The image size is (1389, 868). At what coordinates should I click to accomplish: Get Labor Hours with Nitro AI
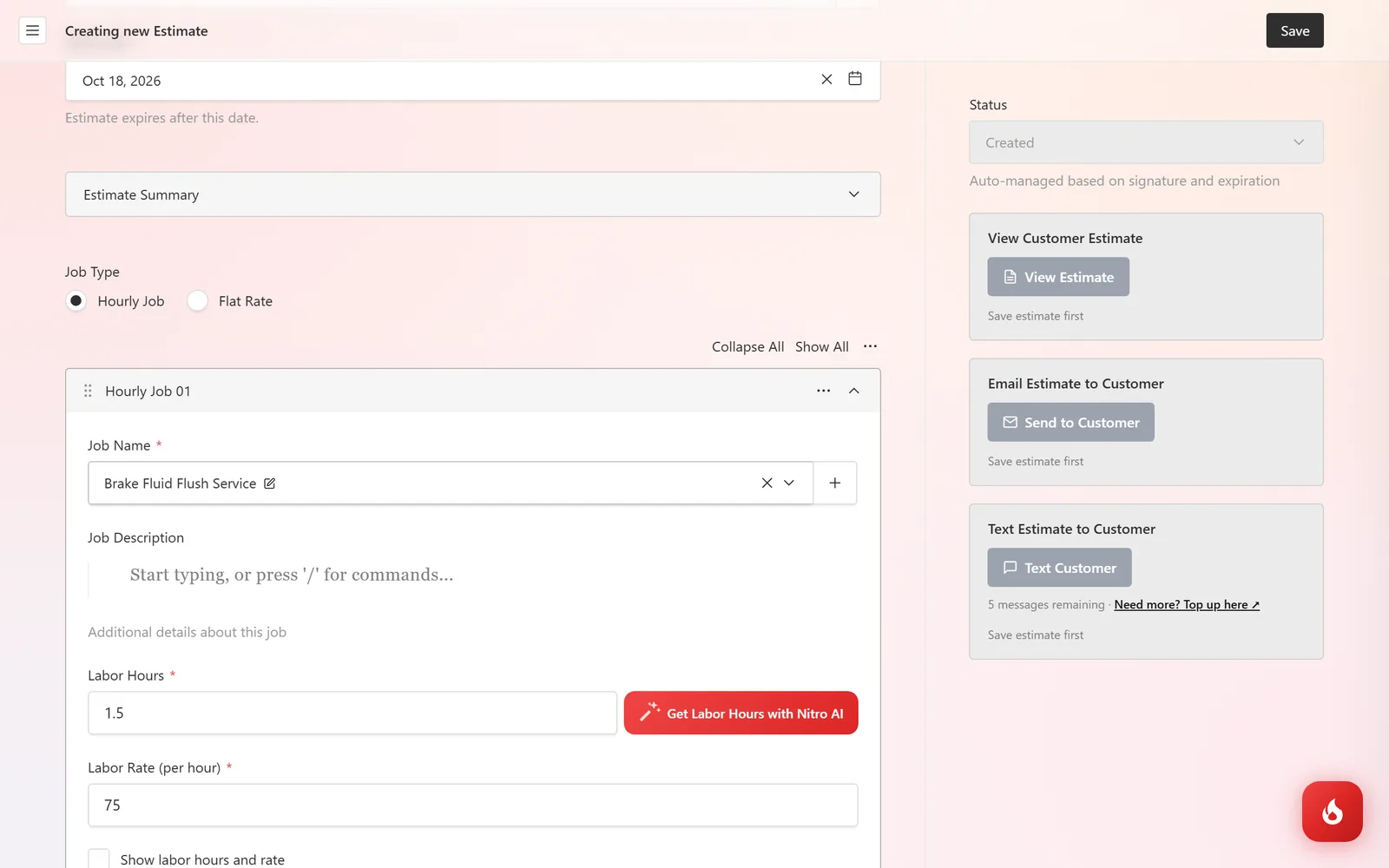click(x=741, y=713)
